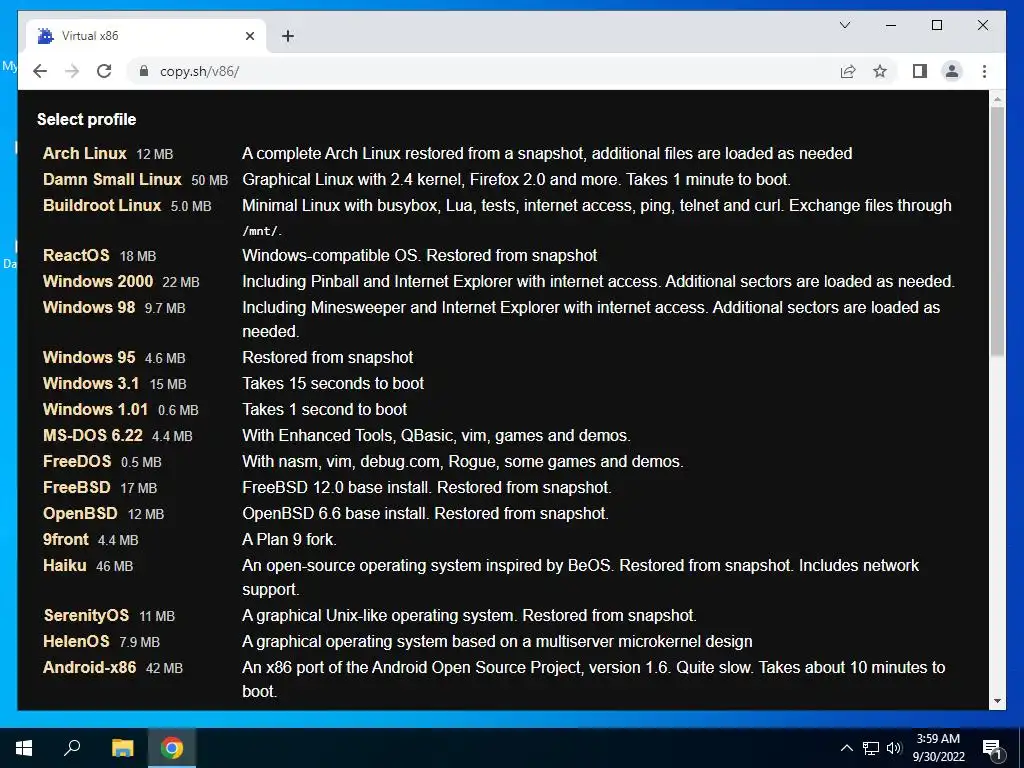
Task: Click the forward navigation arrow
Action: (x=72, y=71)
